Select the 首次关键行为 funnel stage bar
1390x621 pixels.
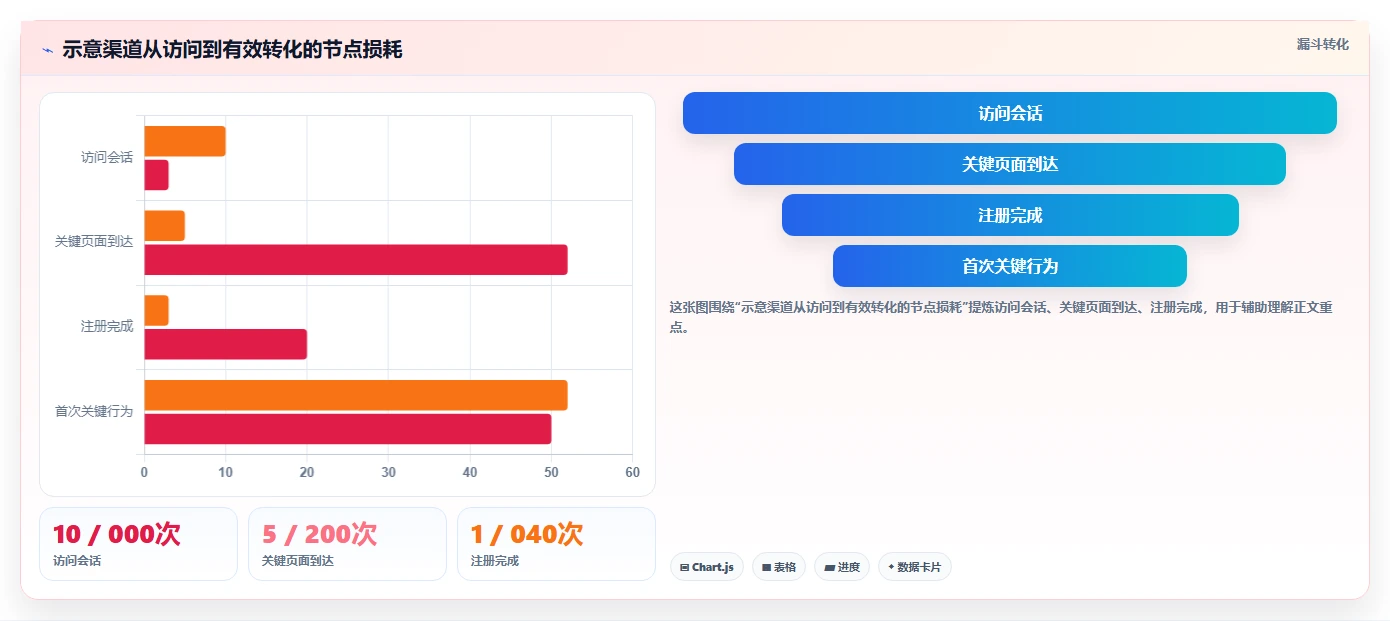(1010, 266)
